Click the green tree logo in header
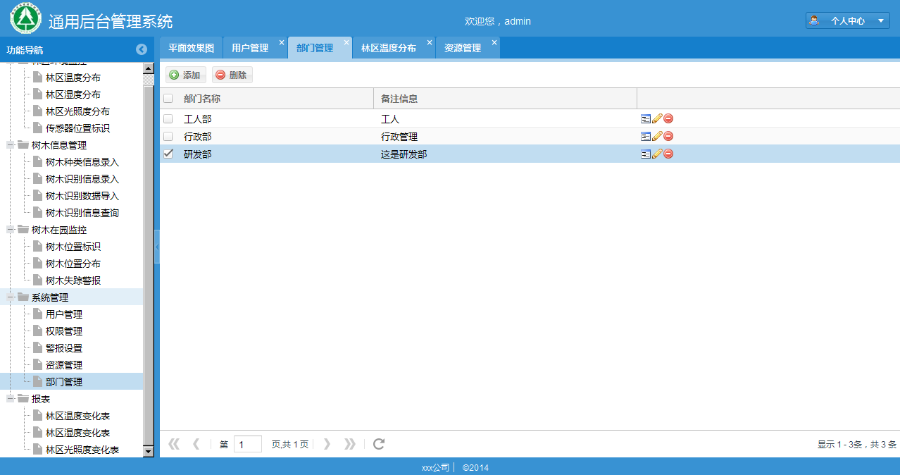The width and height of the screenshot is (900, 475). point(25,18)
